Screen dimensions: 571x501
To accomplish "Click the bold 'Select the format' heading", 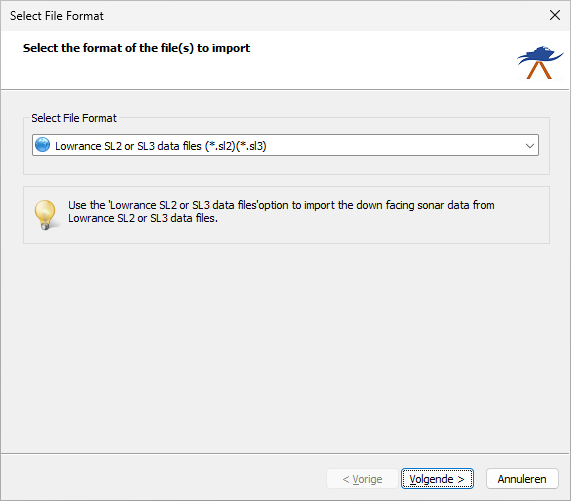I will 136,48.
